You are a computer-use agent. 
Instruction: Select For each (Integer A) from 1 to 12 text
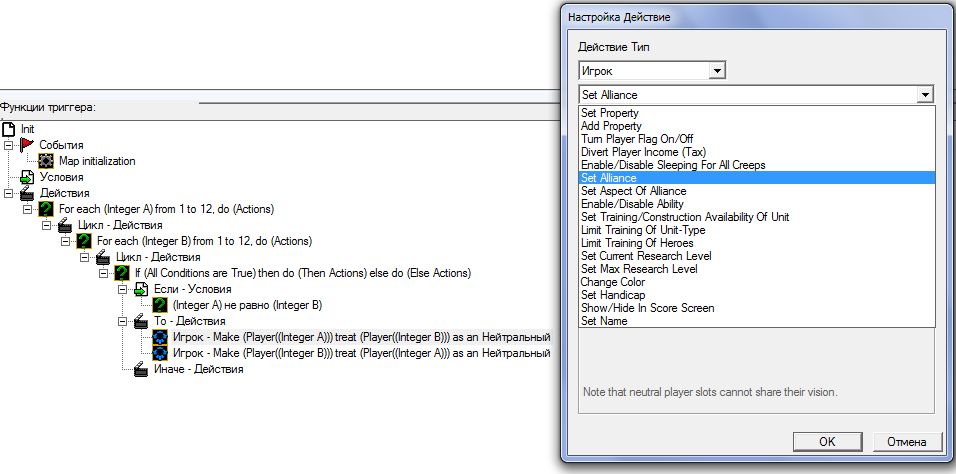click(x=166, y=209)
